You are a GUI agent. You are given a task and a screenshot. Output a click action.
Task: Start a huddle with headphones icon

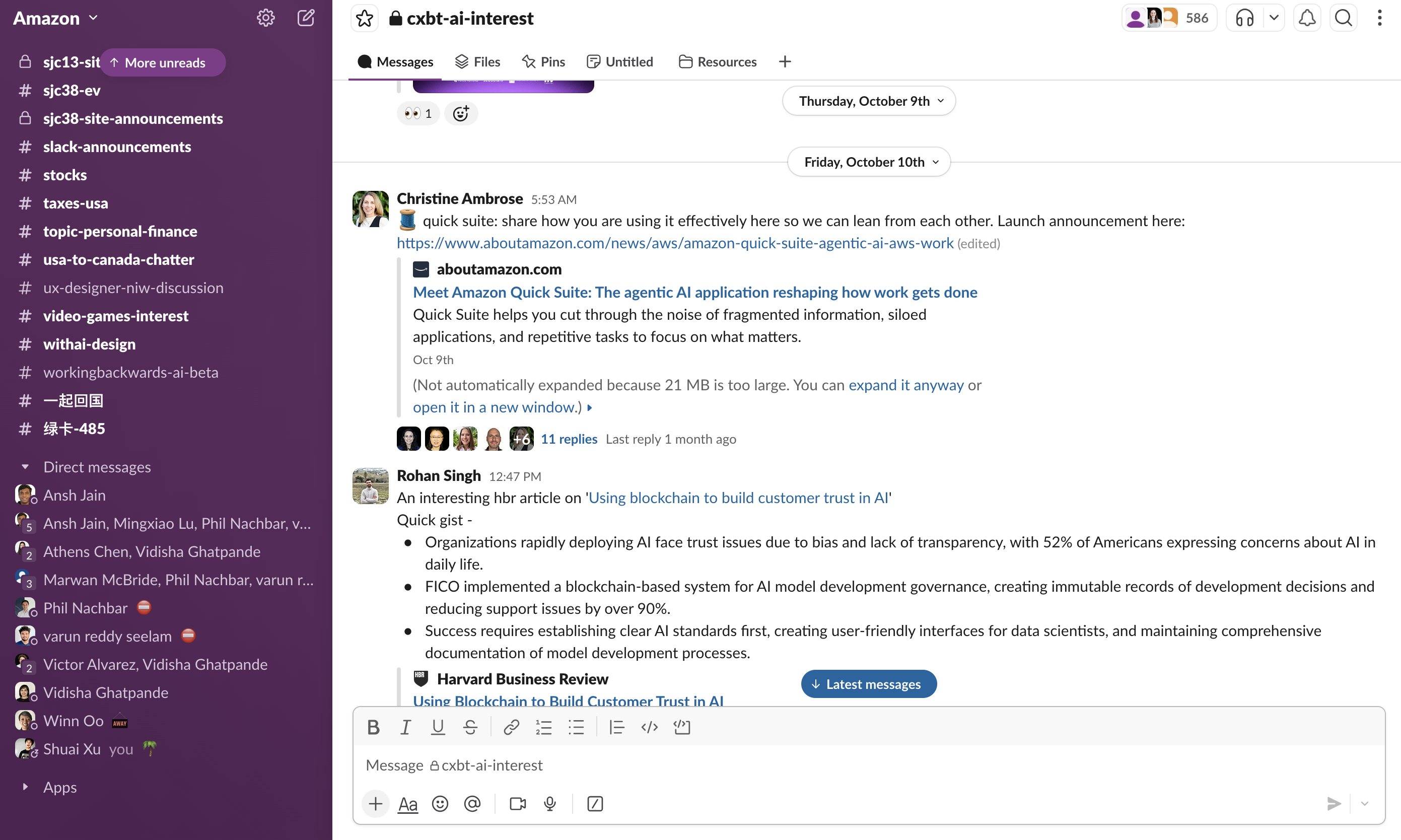click(x=1244, y=18)
